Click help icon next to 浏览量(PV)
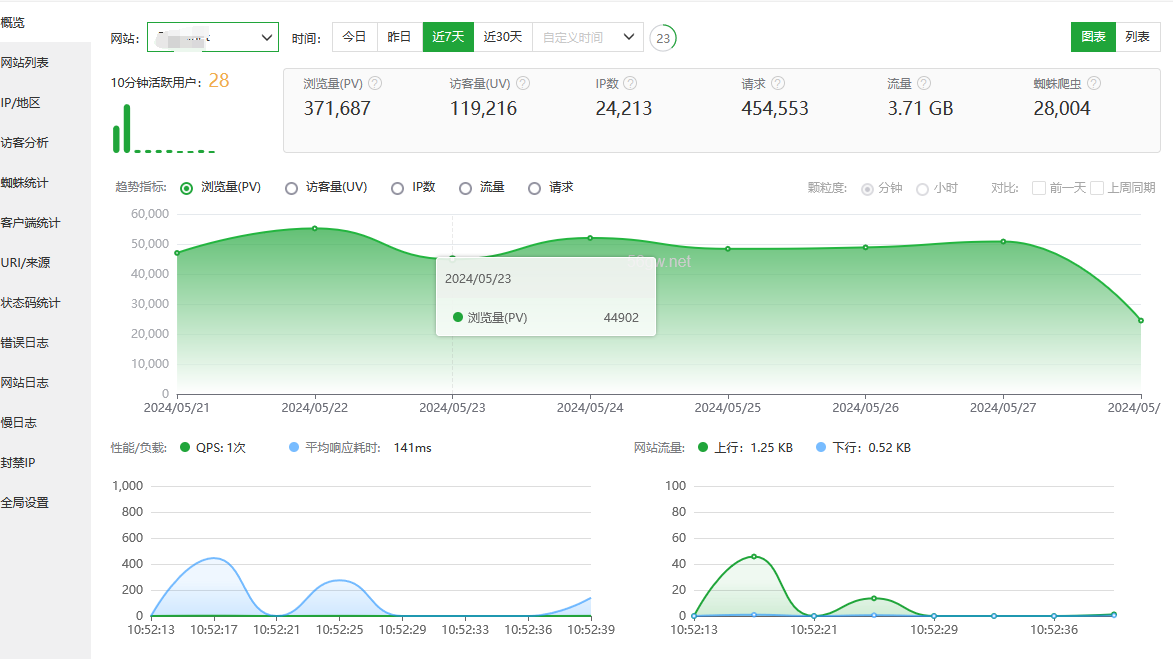Screen dimensions: 1173x659 pyautogui.click(x=376, y=84)
